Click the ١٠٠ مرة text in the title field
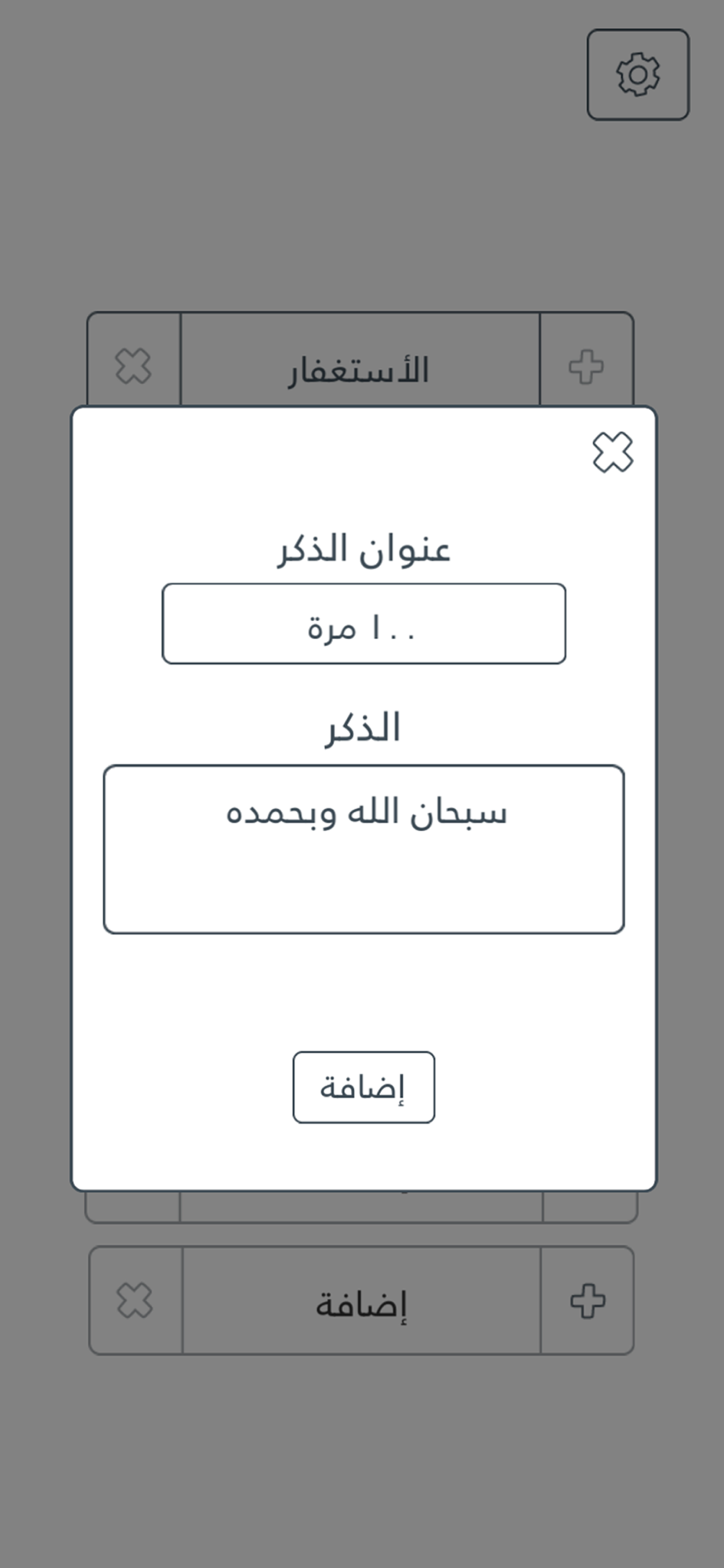Screen dimensions: 724x1568 361,629
